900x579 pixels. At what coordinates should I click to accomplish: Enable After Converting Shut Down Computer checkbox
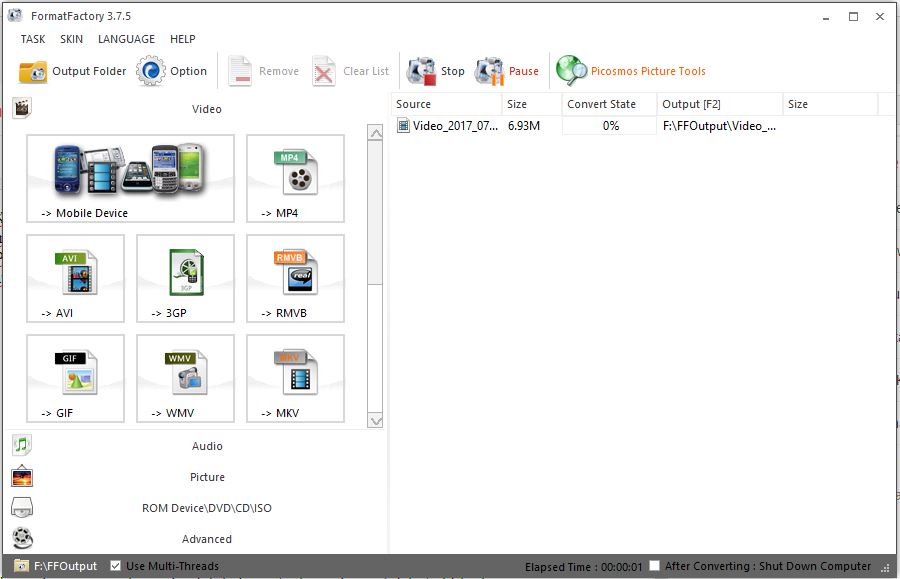pos(654,566)
